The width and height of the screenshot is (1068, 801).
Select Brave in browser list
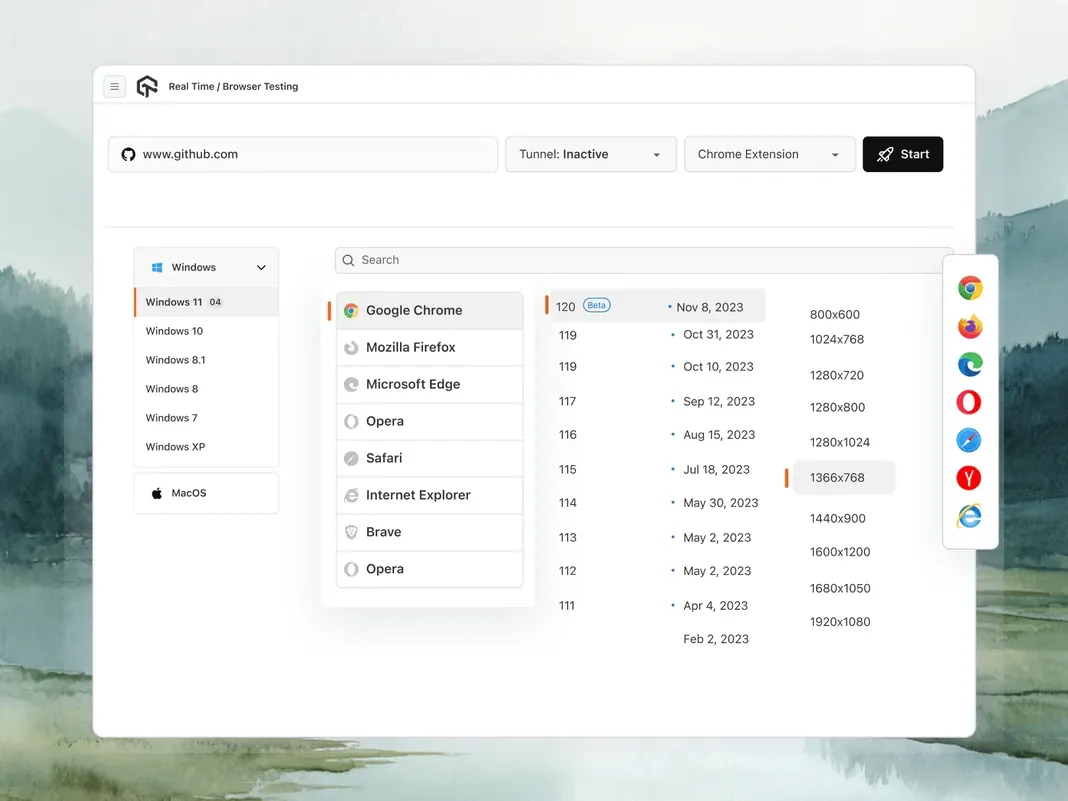click(x=430, y=532)
